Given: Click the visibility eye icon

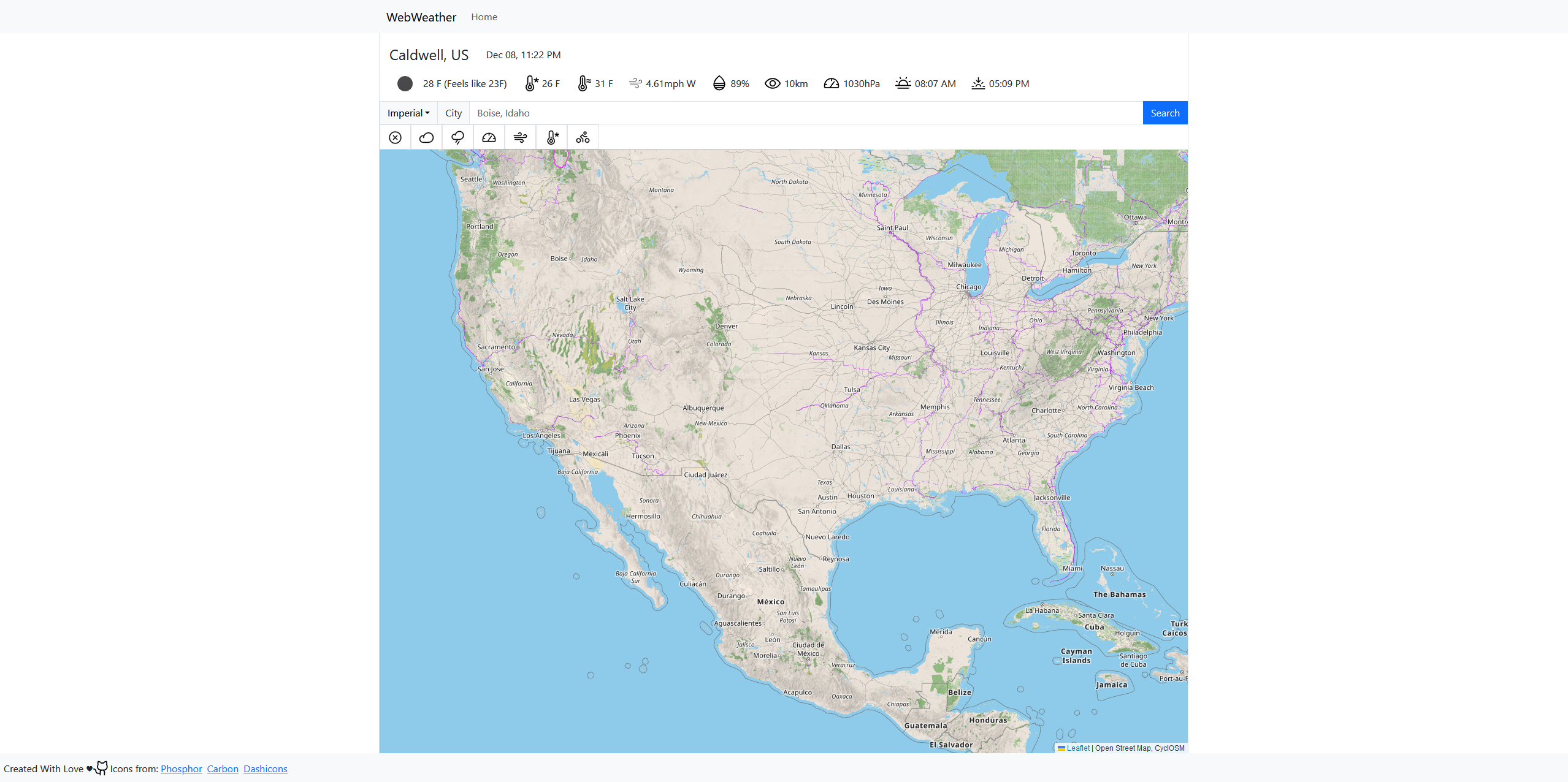Looking at the screenshot, I should point(772,83).
